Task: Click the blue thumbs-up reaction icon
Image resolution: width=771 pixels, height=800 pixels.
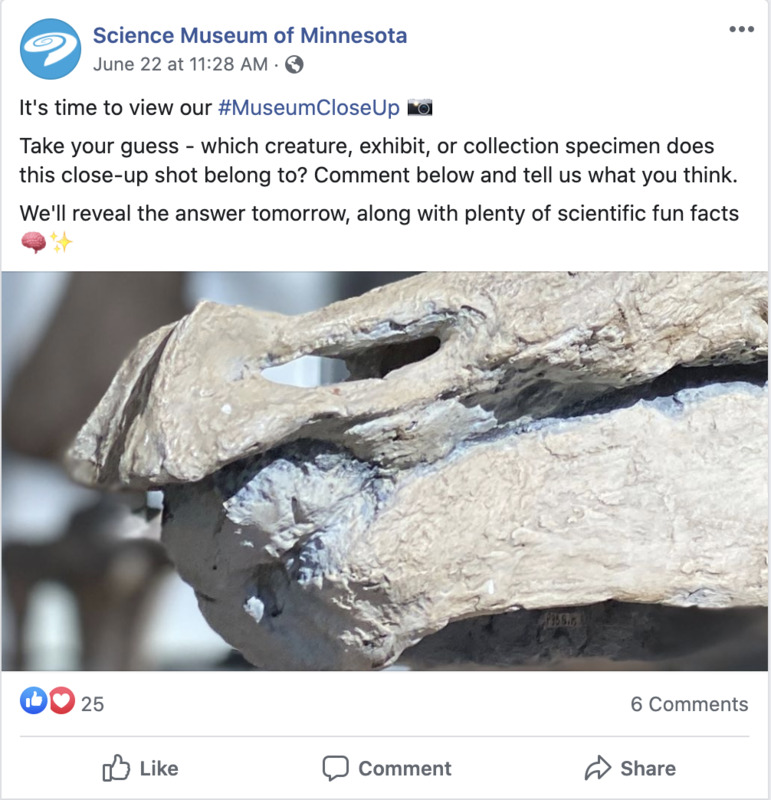Action: coord(34,700)
